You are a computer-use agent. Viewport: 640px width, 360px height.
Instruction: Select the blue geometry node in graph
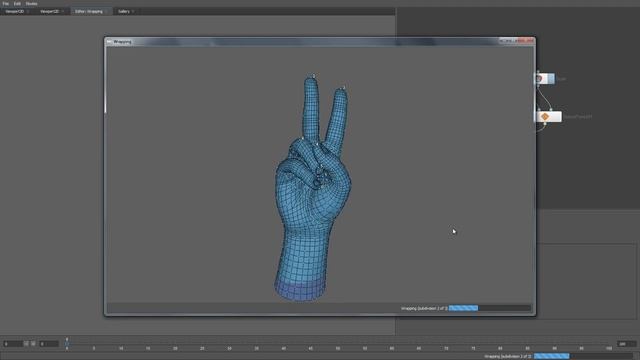546,78
